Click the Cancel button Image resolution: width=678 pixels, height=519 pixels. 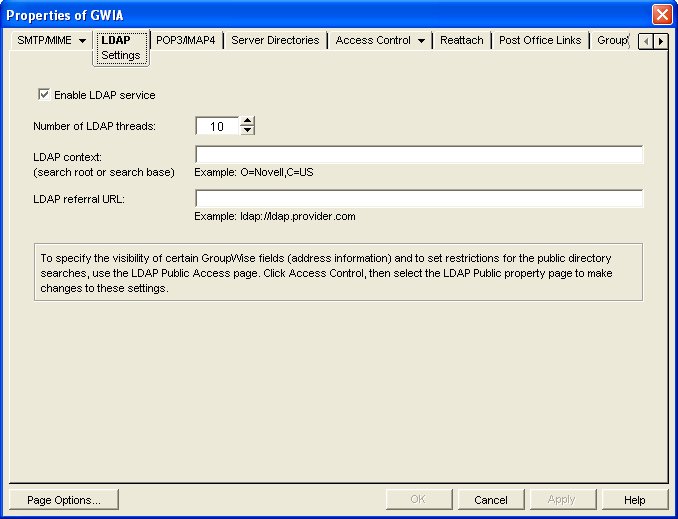click(x=491, y=500)
